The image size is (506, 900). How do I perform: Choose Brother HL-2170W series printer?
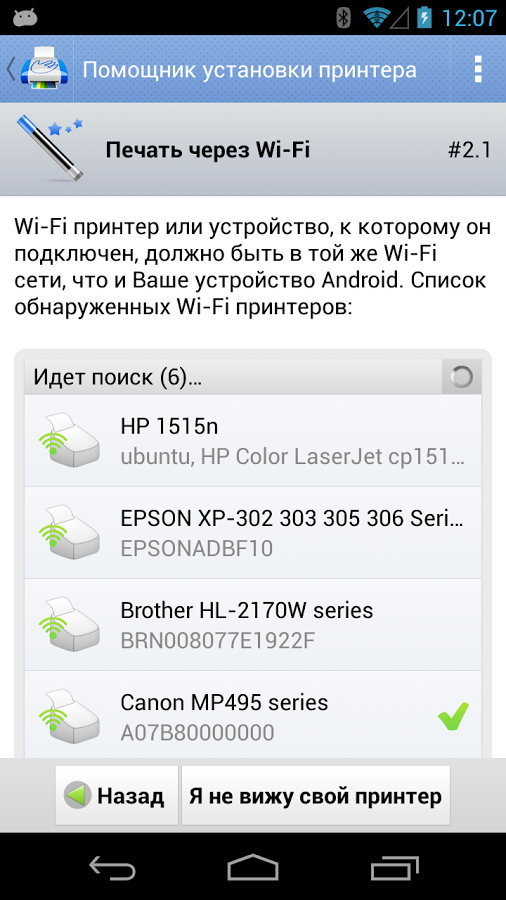click(253, 624)
